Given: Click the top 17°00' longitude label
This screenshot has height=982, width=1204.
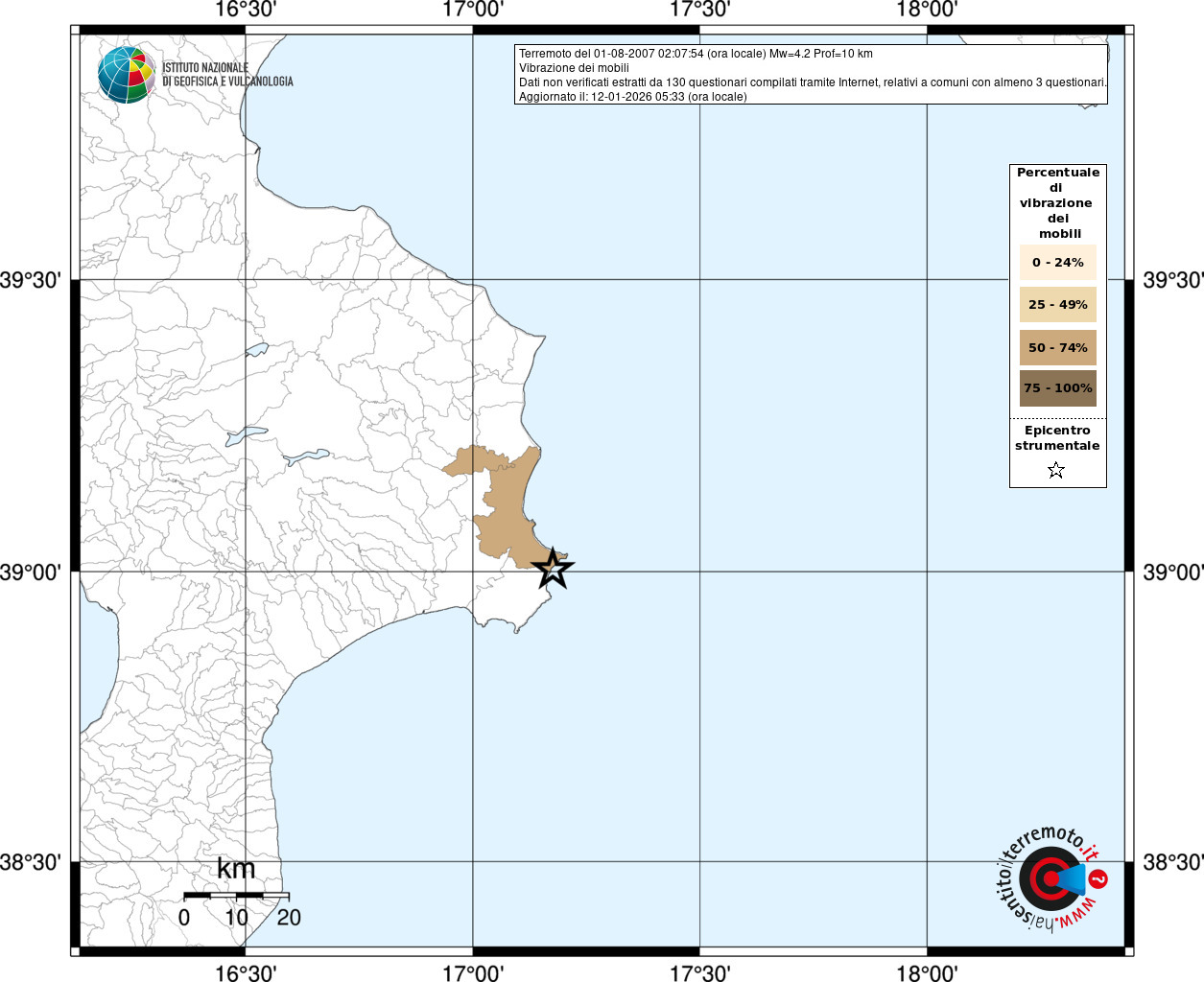Looking at the screenshot, I should pos(473,11).
